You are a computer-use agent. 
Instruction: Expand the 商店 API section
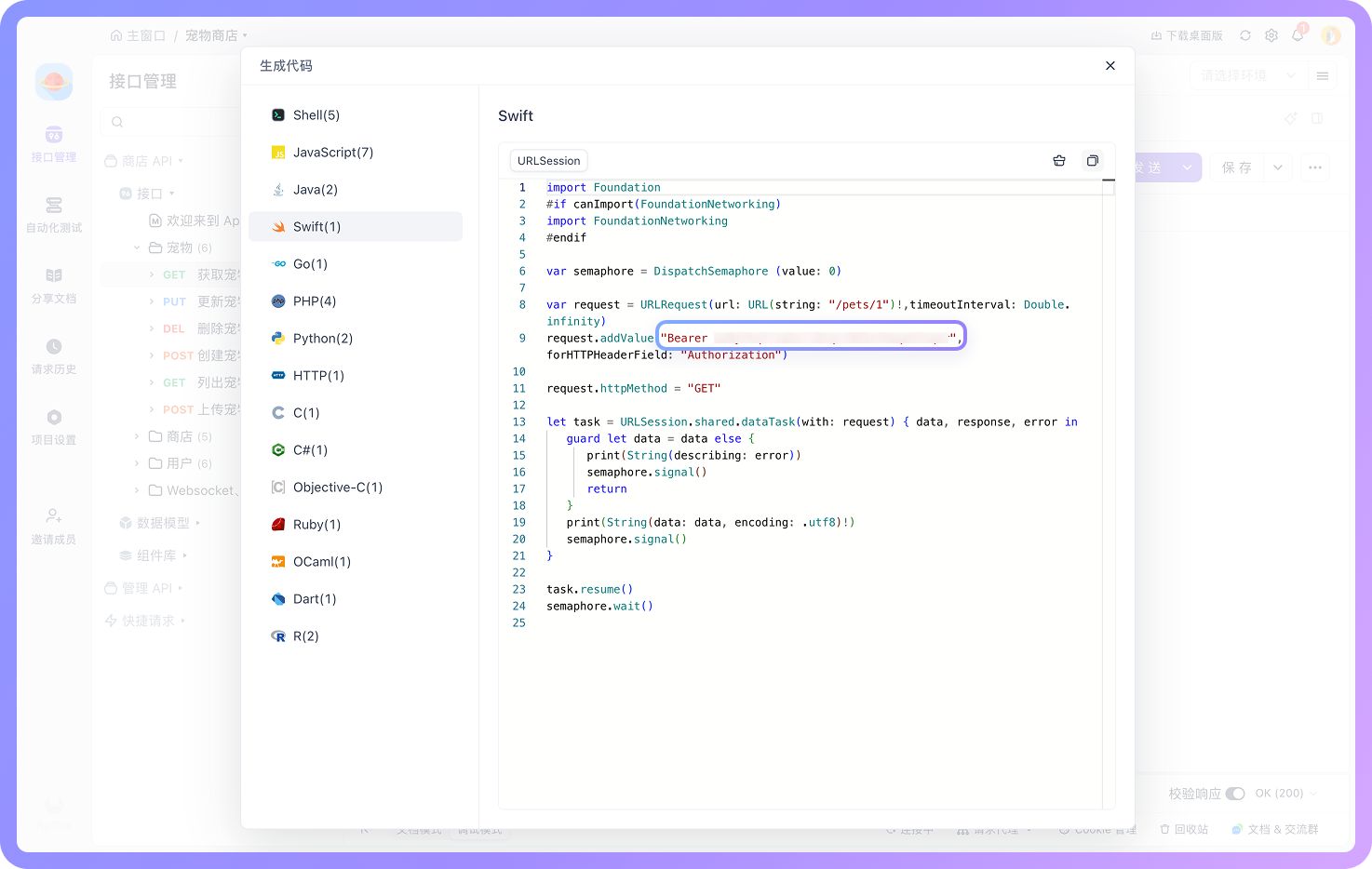tap(144, 161)
